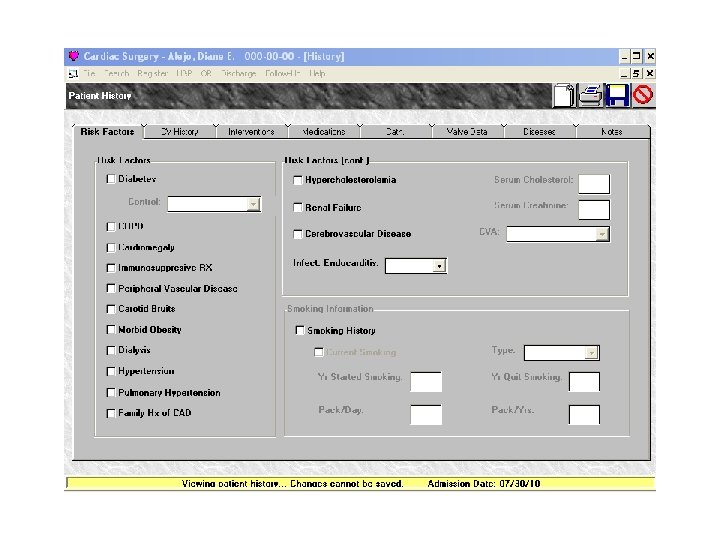Select the Risk Factors tab
This screenshot has width=720, height=540.
point(107,132)
